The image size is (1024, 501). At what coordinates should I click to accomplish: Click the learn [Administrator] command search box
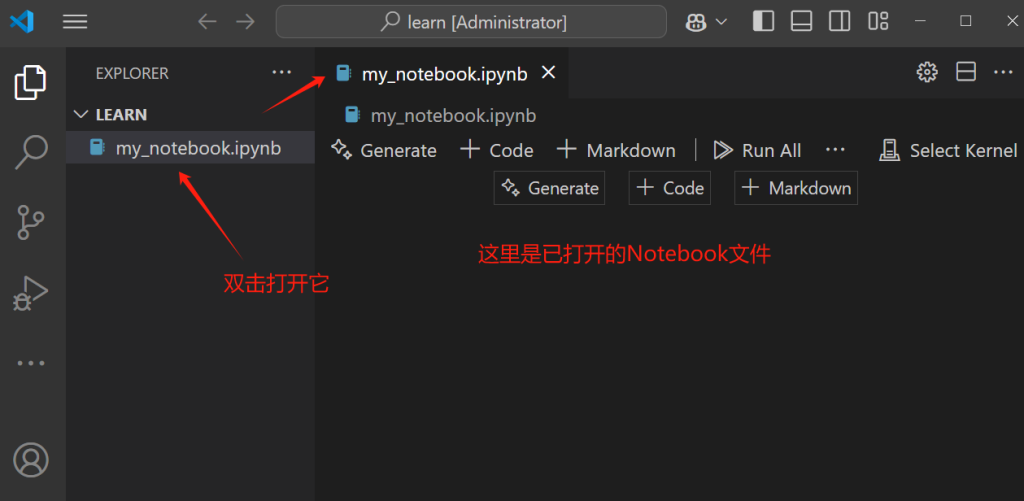(x=471, y=21)
